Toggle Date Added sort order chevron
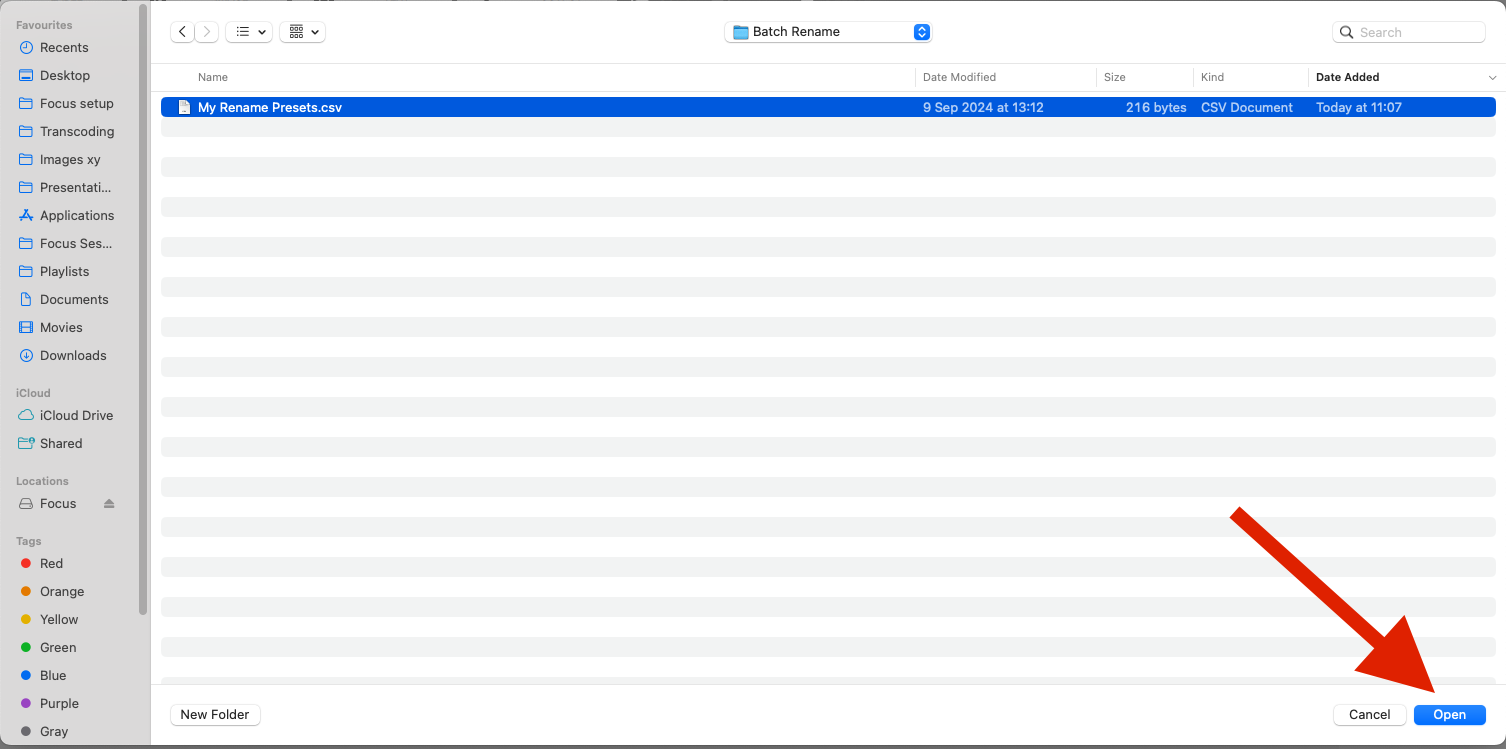 click(1492, 77)
